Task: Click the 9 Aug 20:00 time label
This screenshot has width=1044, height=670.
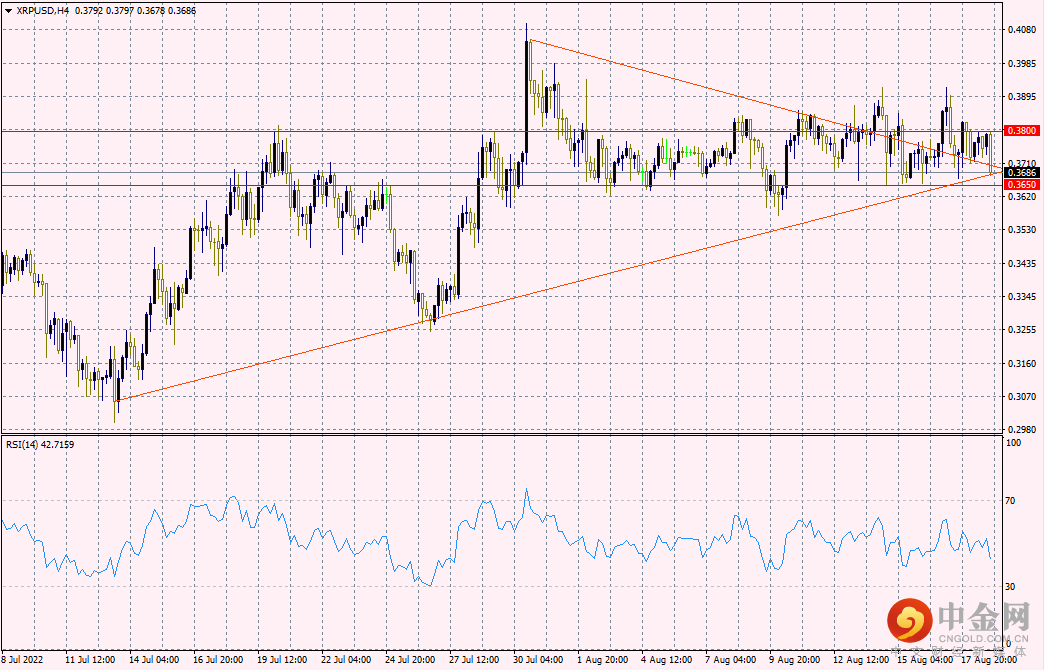Action: tap(794, 659)
